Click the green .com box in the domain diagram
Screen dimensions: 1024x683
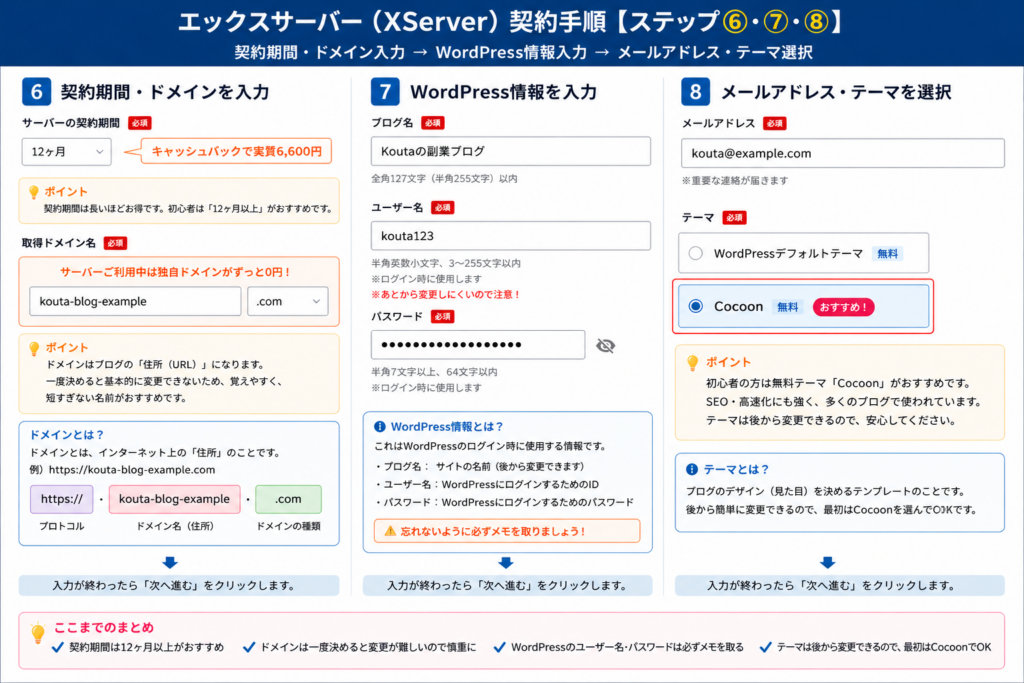click(288, 500)
